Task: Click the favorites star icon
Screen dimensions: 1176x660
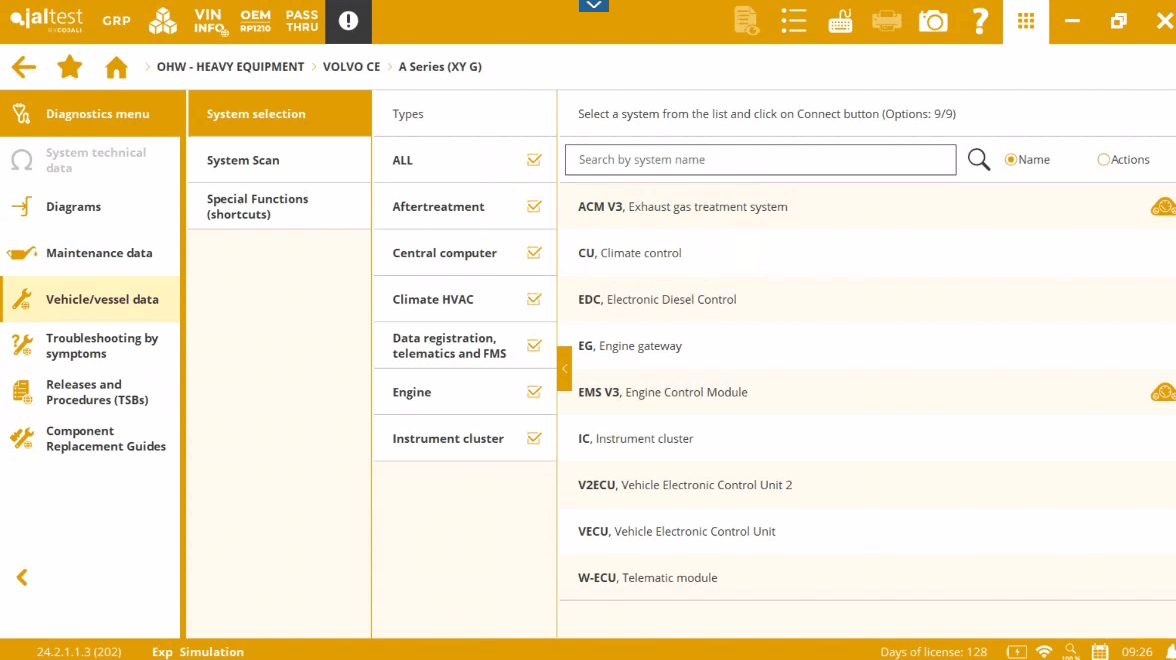Action: pyautogui.click(x=70, y=67)
